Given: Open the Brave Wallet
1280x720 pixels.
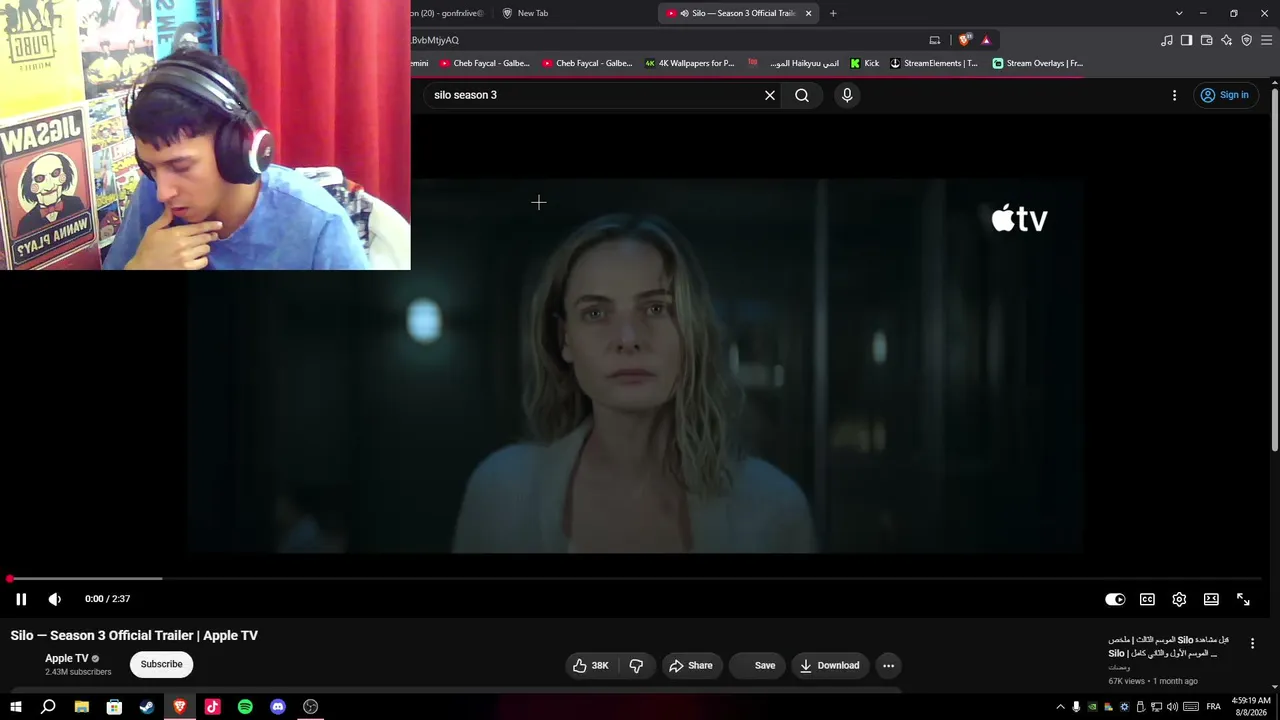Looking at the screenshot, I should tap(1207, 40).
